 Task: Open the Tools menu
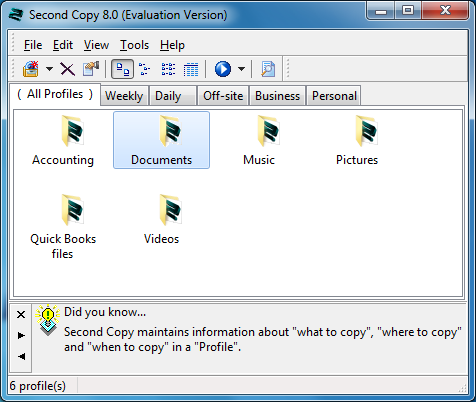tap(134, 45)
